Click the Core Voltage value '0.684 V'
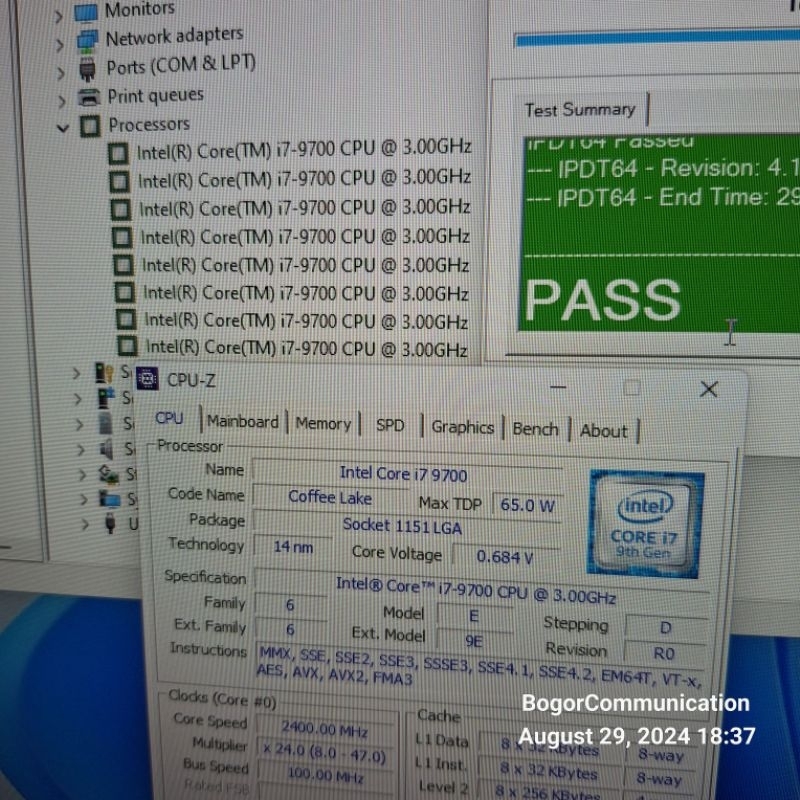Image resolution: width=800 pixels, height=800 pixels. [505, 557]
